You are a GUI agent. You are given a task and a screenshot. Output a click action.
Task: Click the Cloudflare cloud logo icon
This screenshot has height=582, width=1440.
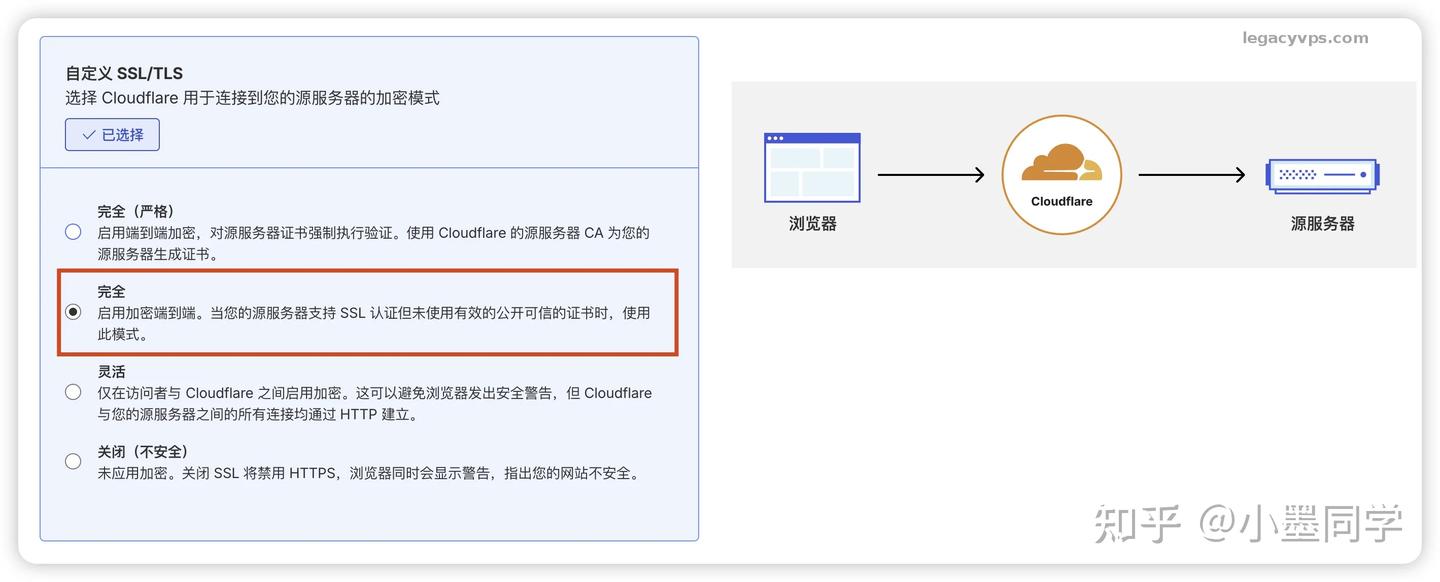(1062, 162)
